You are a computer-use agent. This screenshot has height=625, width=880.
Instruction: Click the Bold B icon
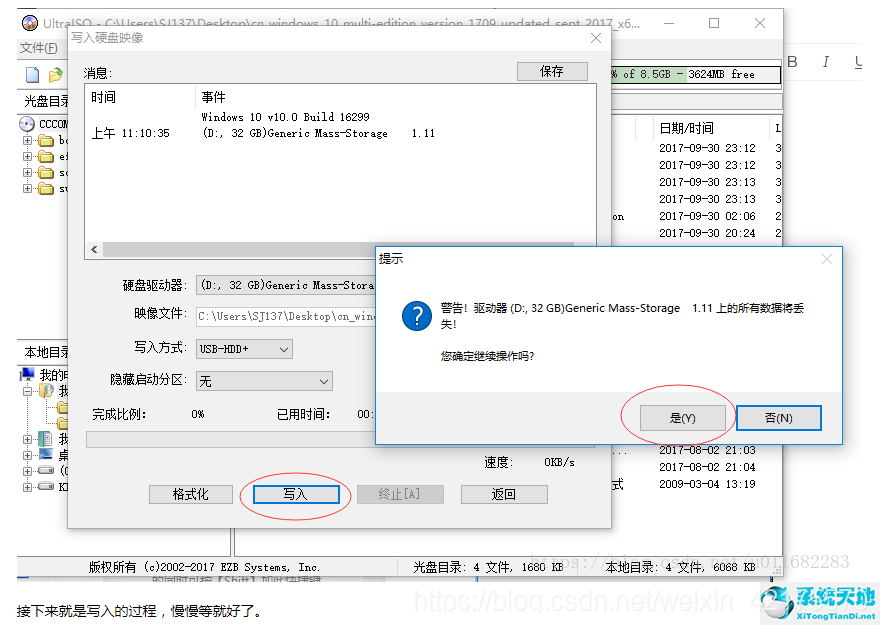[x=793, y=62]
